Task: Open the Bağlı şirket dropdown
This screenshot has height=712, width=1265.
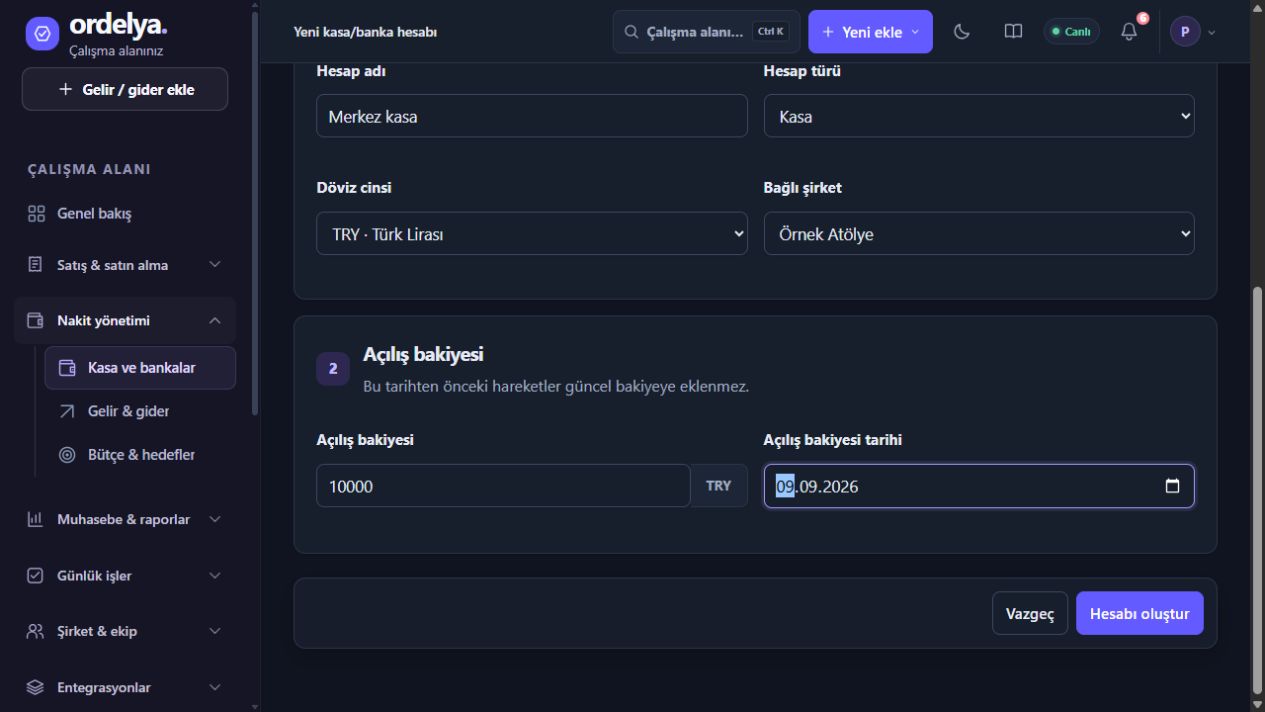Action: pos(979,233)
